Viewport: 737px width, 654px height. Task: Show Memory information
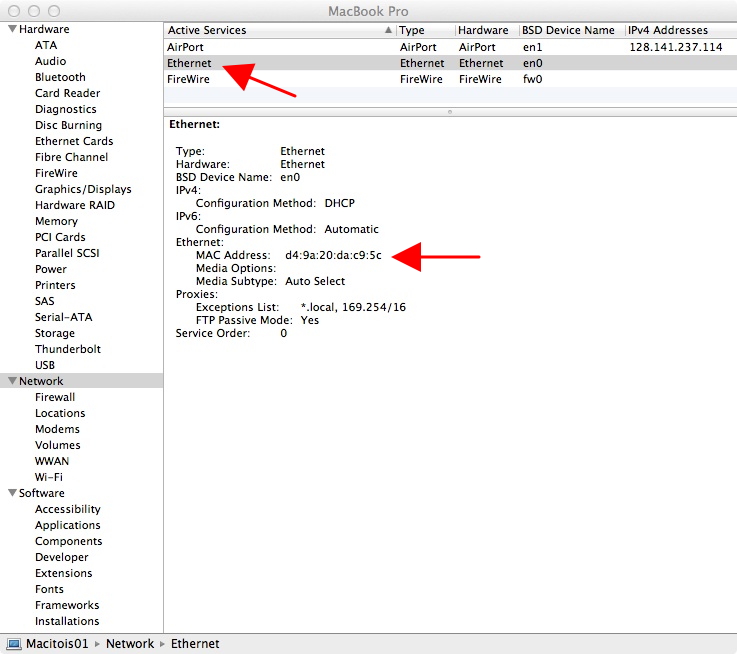pos(56,221)
